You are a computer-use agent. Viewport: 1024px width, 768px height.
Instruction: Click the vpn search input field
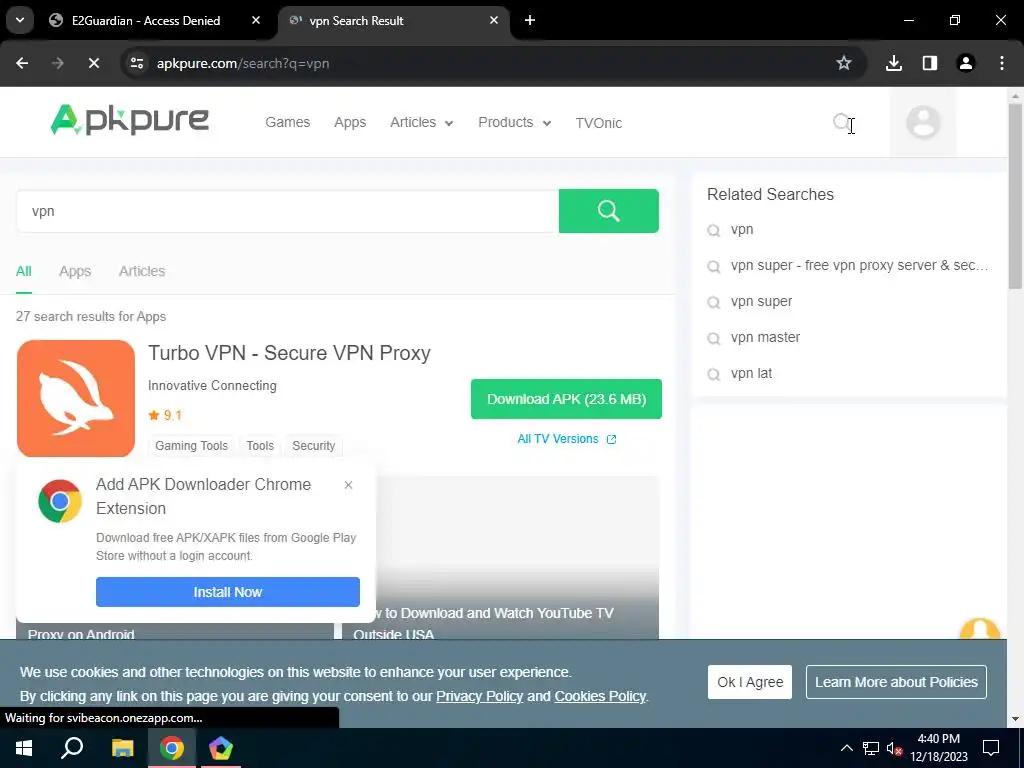tap(287, 211)
